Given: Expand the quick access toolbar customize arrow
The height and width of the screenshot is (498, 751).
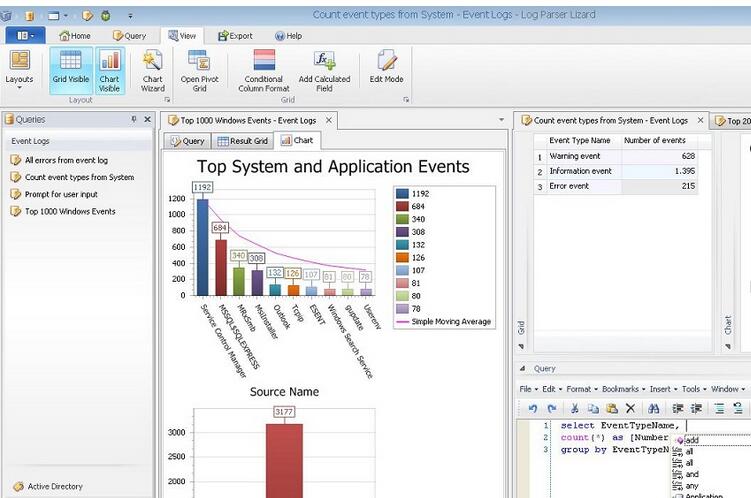Looking at the screenshot, I should point(130,16).
